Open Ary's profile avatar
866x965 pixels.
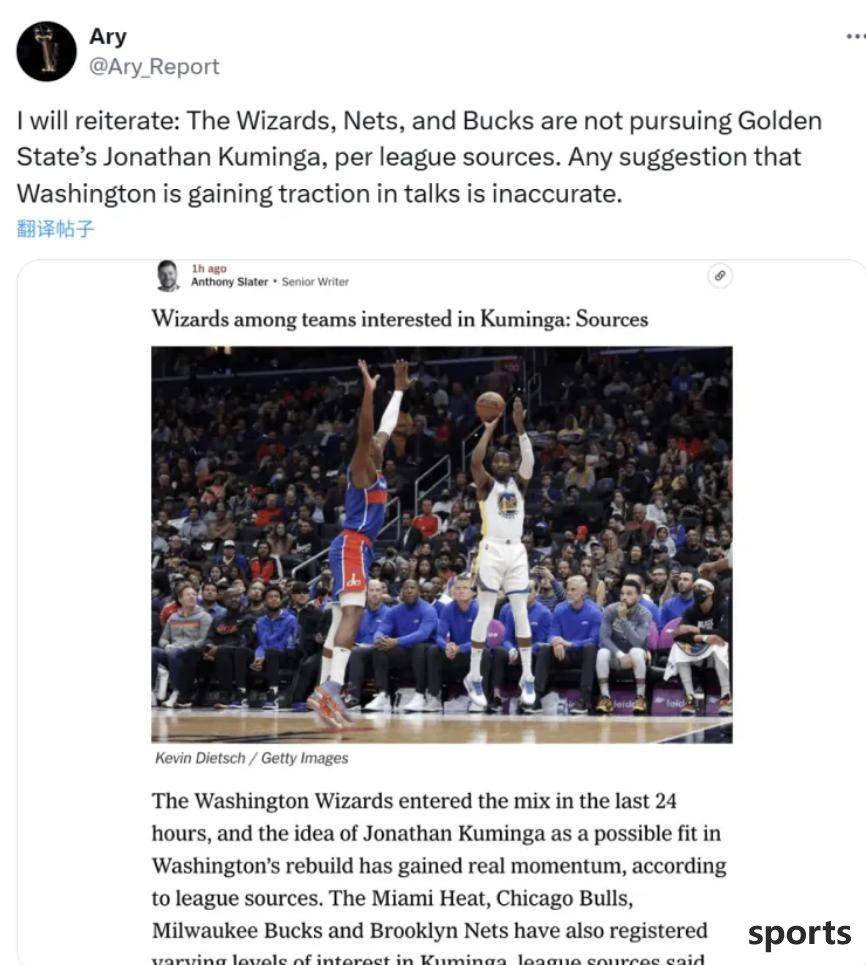point(46,51)
